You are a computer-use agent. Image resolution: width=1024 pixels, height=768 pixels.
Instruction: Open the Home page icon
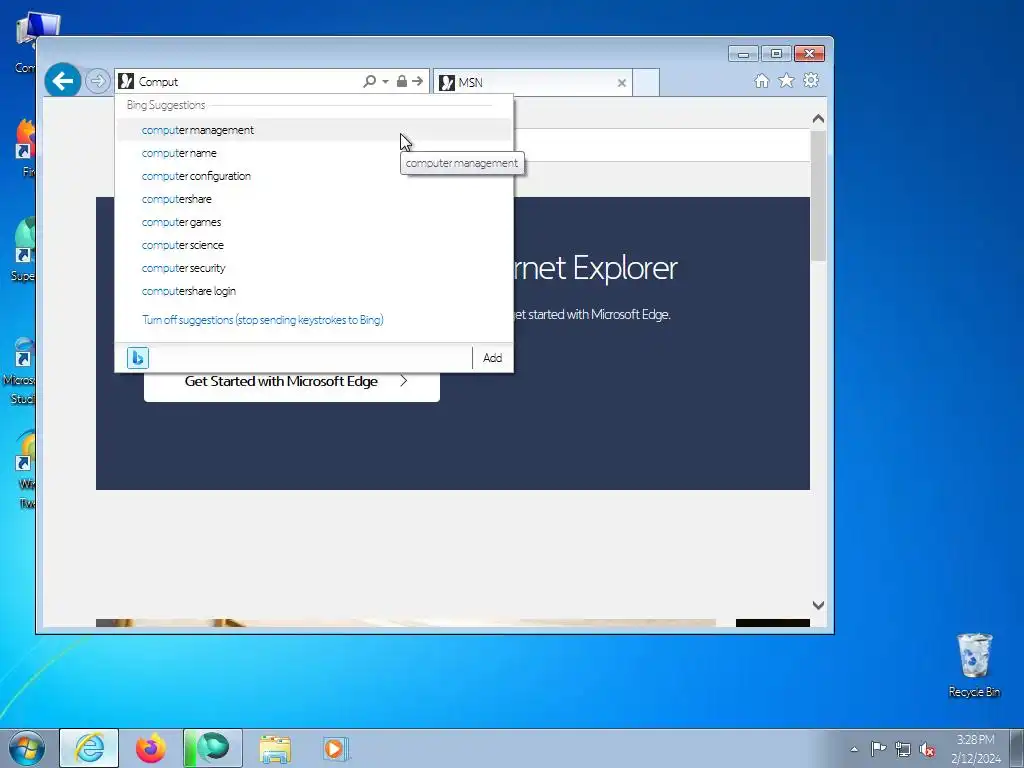pyautogui.click(x=761, y=80)
